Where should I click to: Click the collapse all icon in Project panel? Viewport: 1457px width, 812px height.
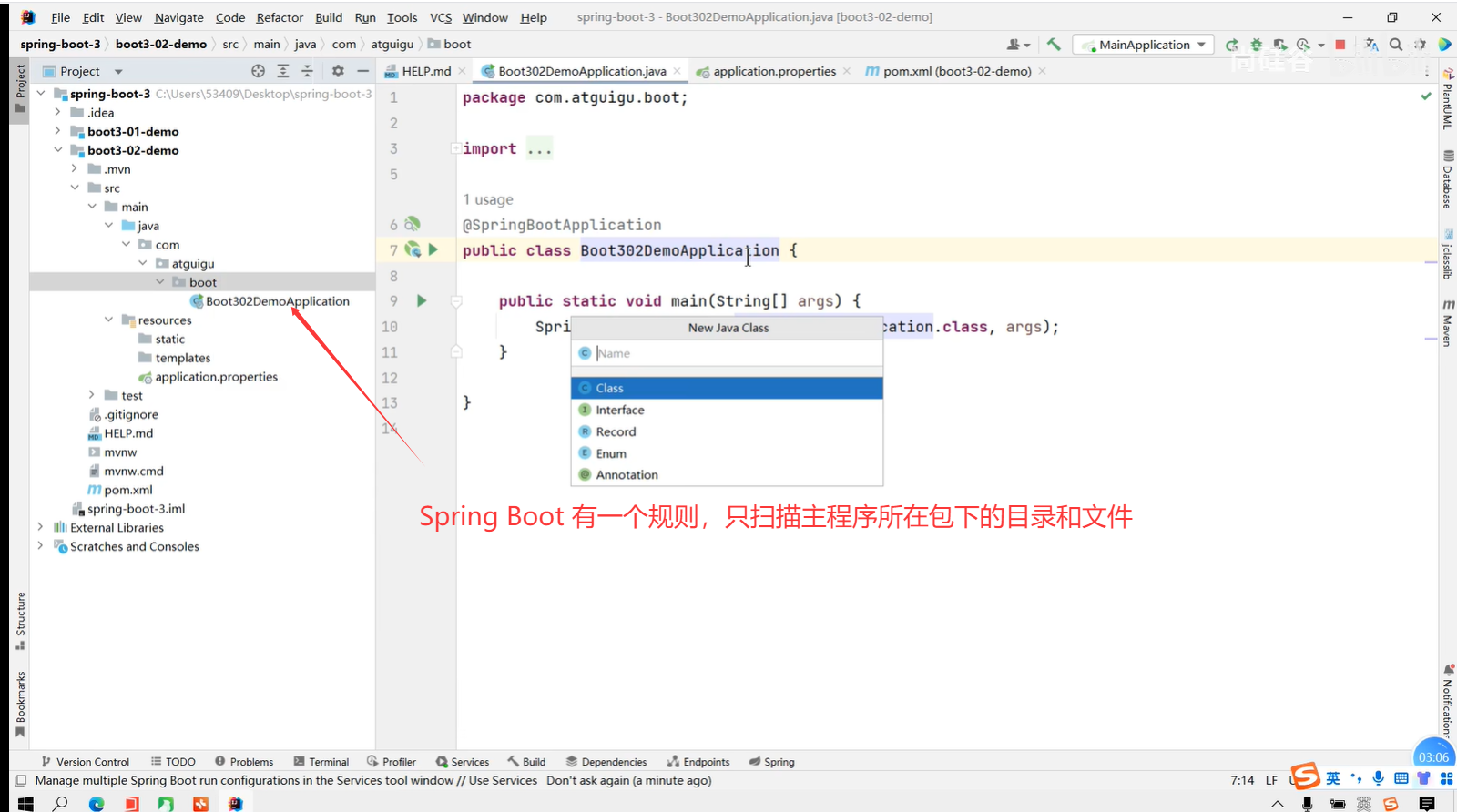pyautogui.click(x=307, y=71)
